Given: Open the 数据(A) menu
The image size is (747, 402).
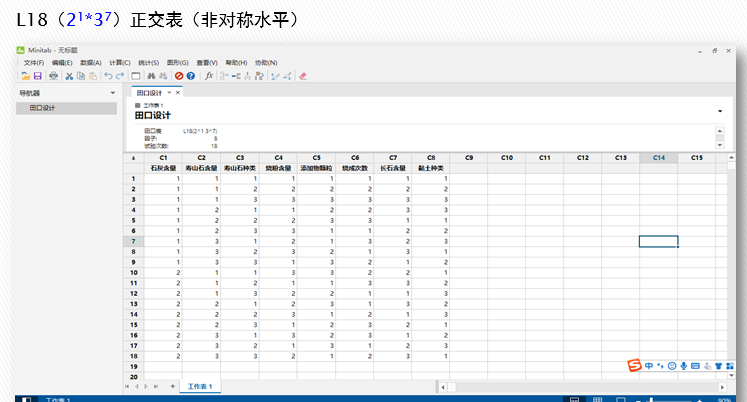Looking at the screenshot, I should (x=91, y=63).
